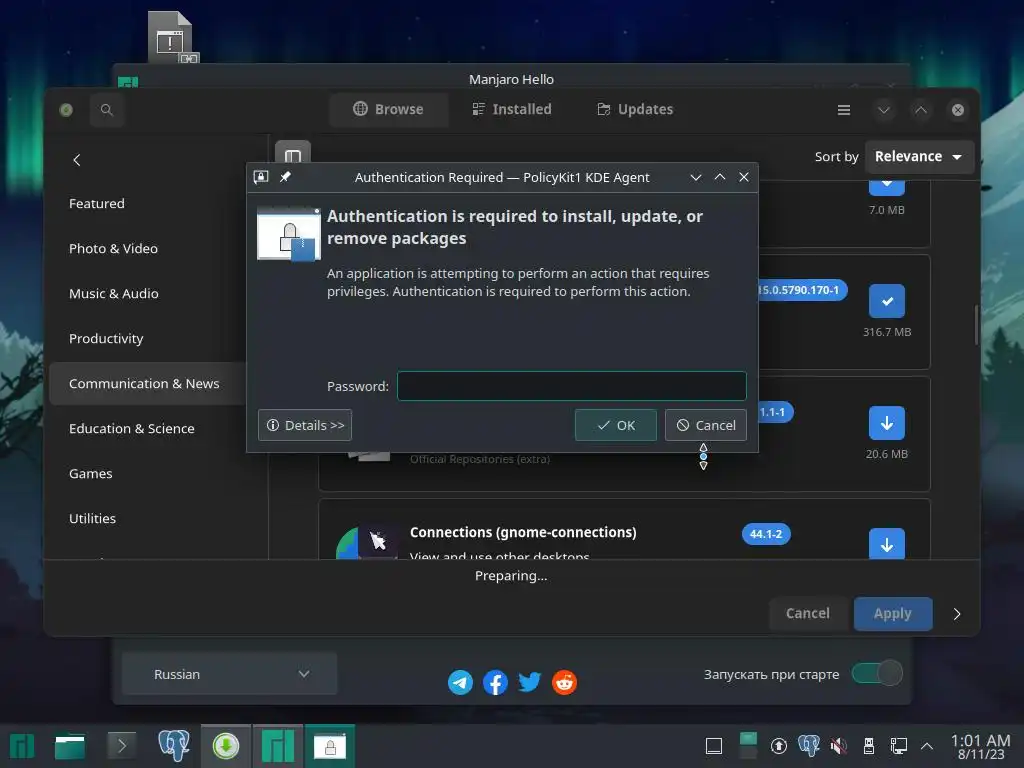1024x768 pixels.
Task: Toggle the installed checkmark for 316.7 MB package
Action: [886, 301]
